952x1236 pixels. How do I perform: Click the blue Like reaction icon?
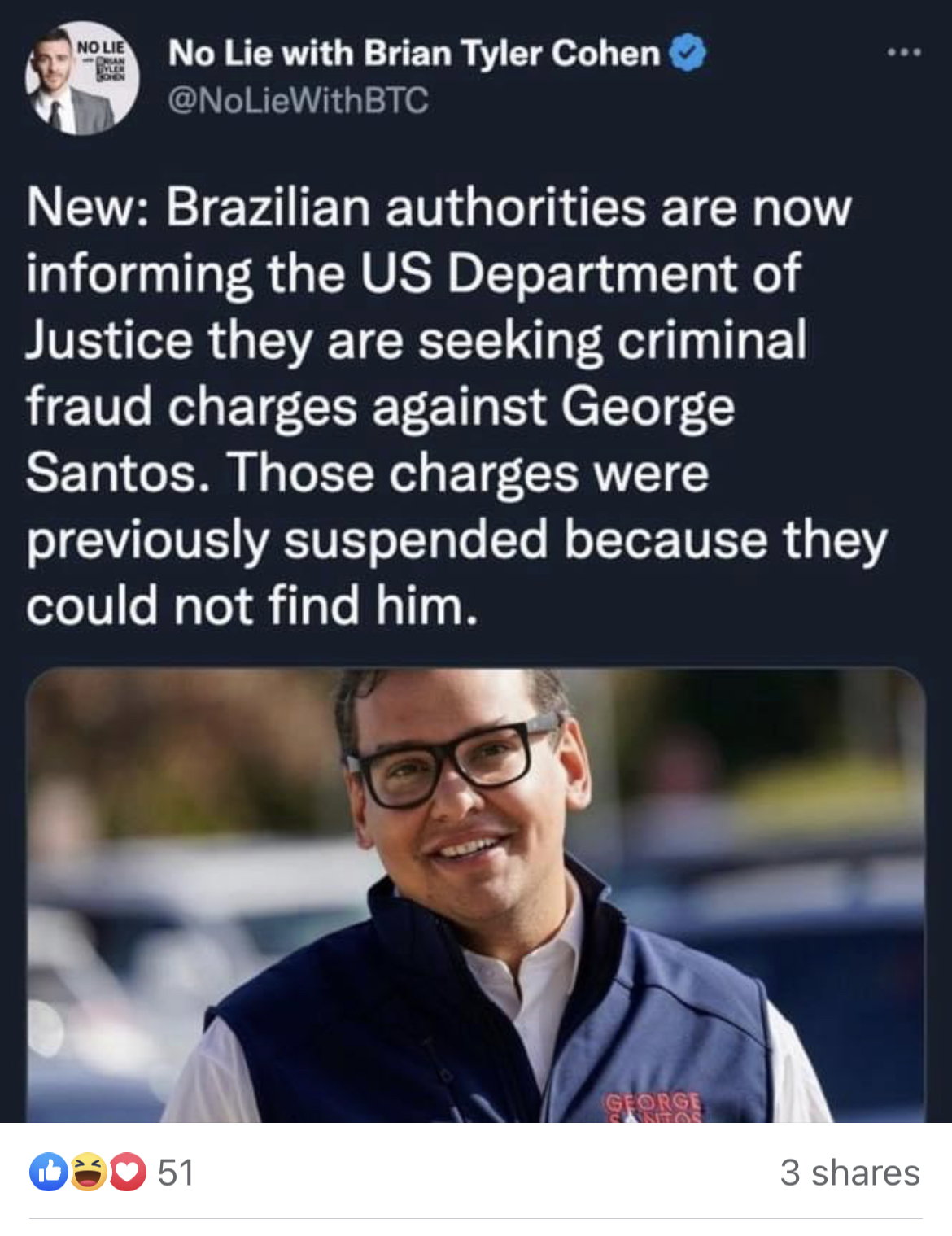49,1172
